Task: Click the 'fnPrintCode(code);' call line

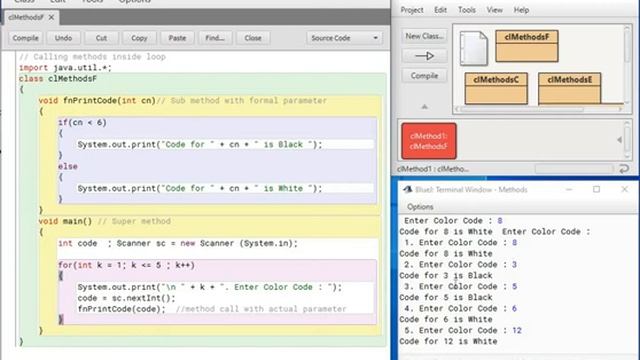Action: tap(122, 309)
